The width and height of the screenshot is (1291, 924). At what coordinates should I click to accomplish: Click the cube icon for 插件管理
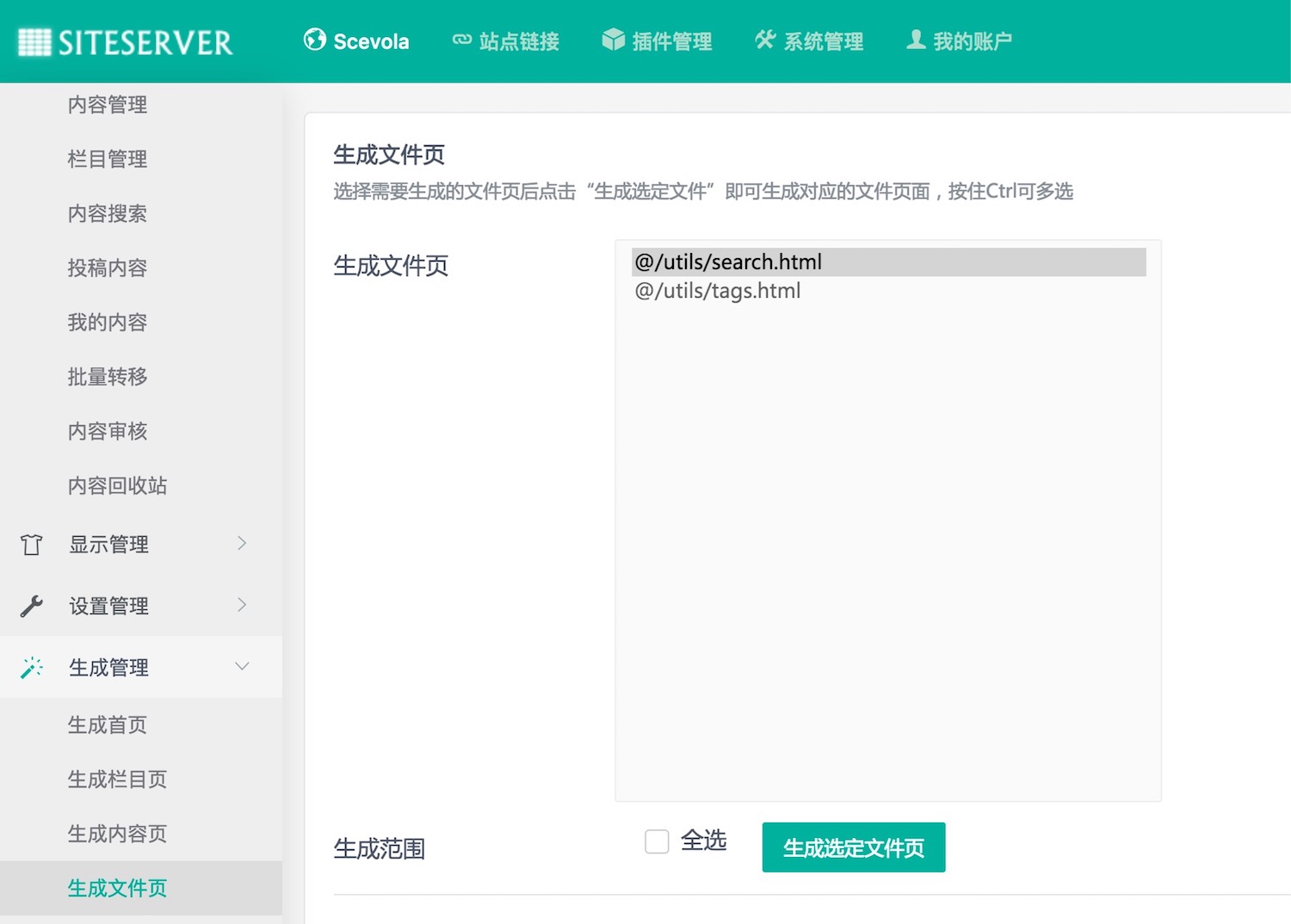point(613,40)
